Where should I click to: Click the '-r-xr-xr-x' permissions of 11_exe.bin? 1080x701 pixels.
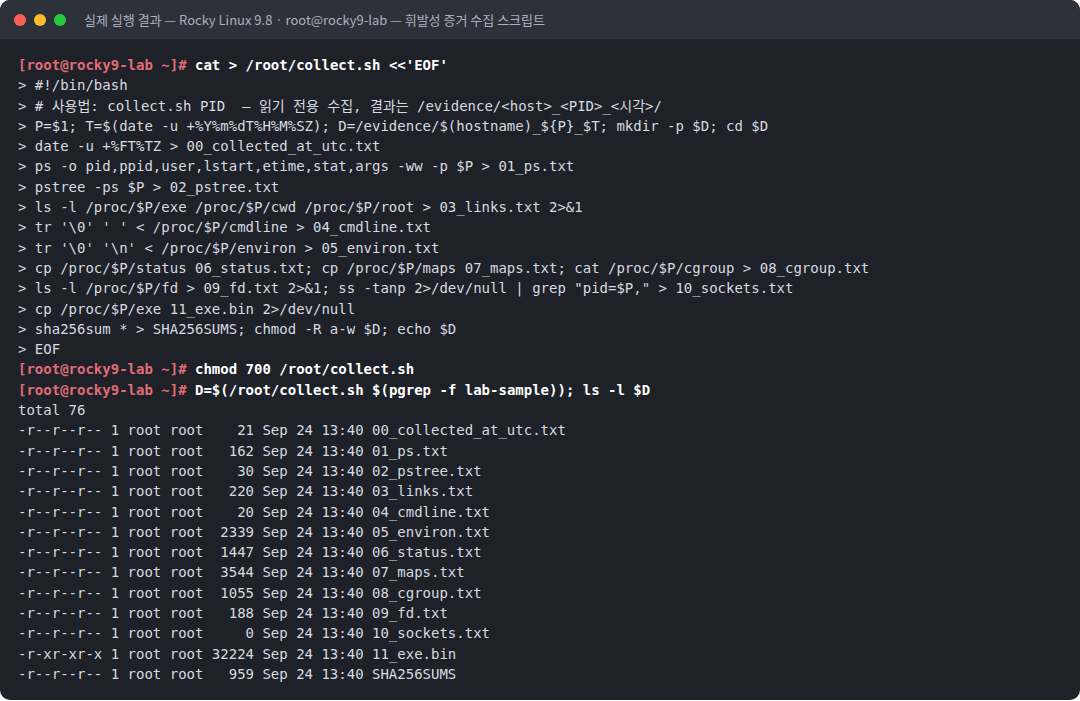[x=60, y=654]
